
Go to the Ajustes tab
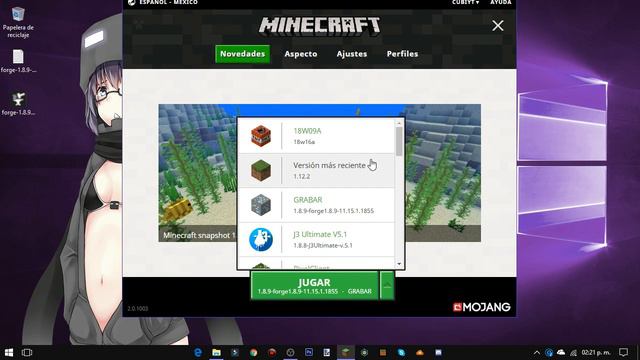click(x=352, y=54)
